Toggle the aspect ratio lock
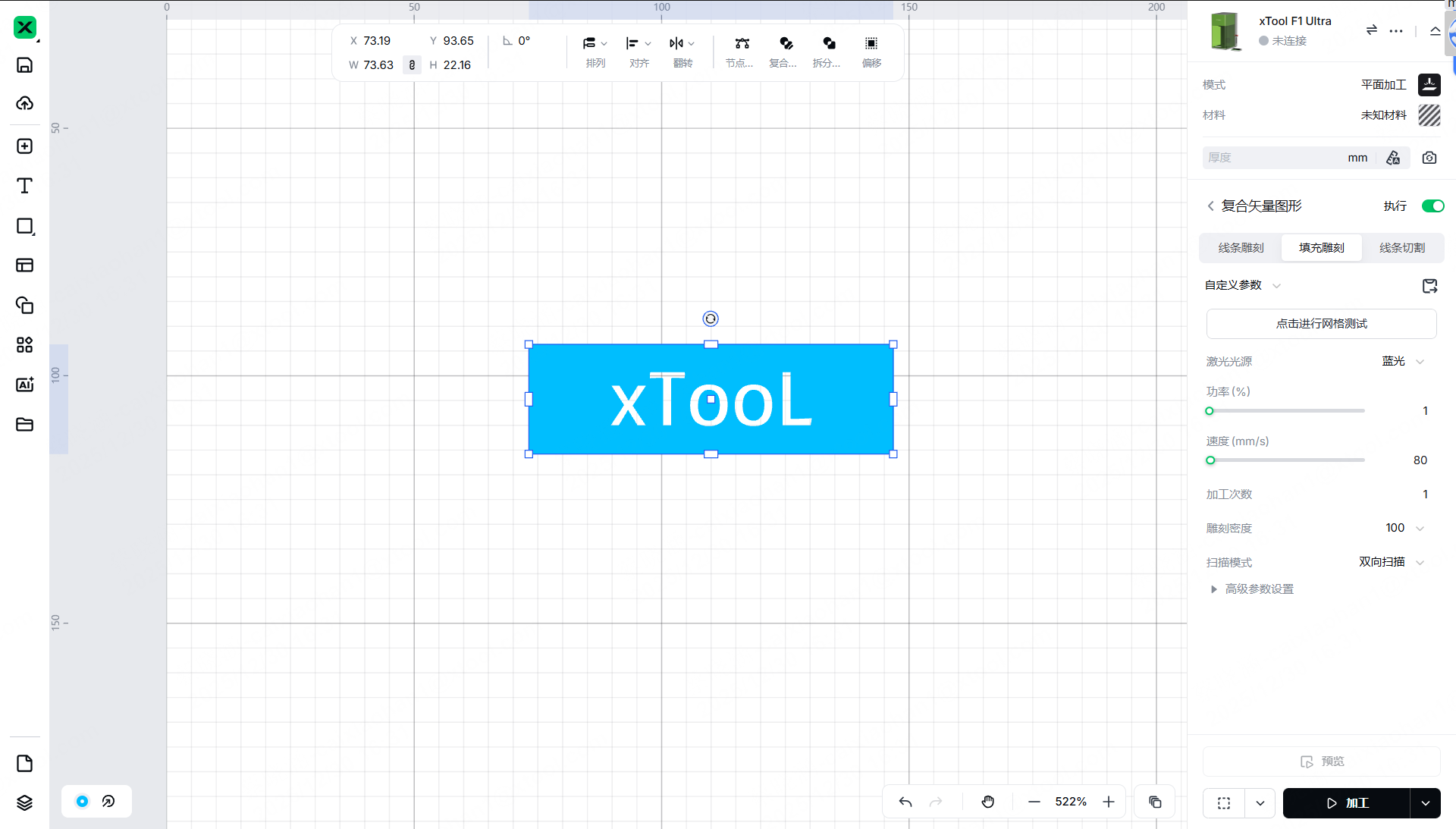 412,65
